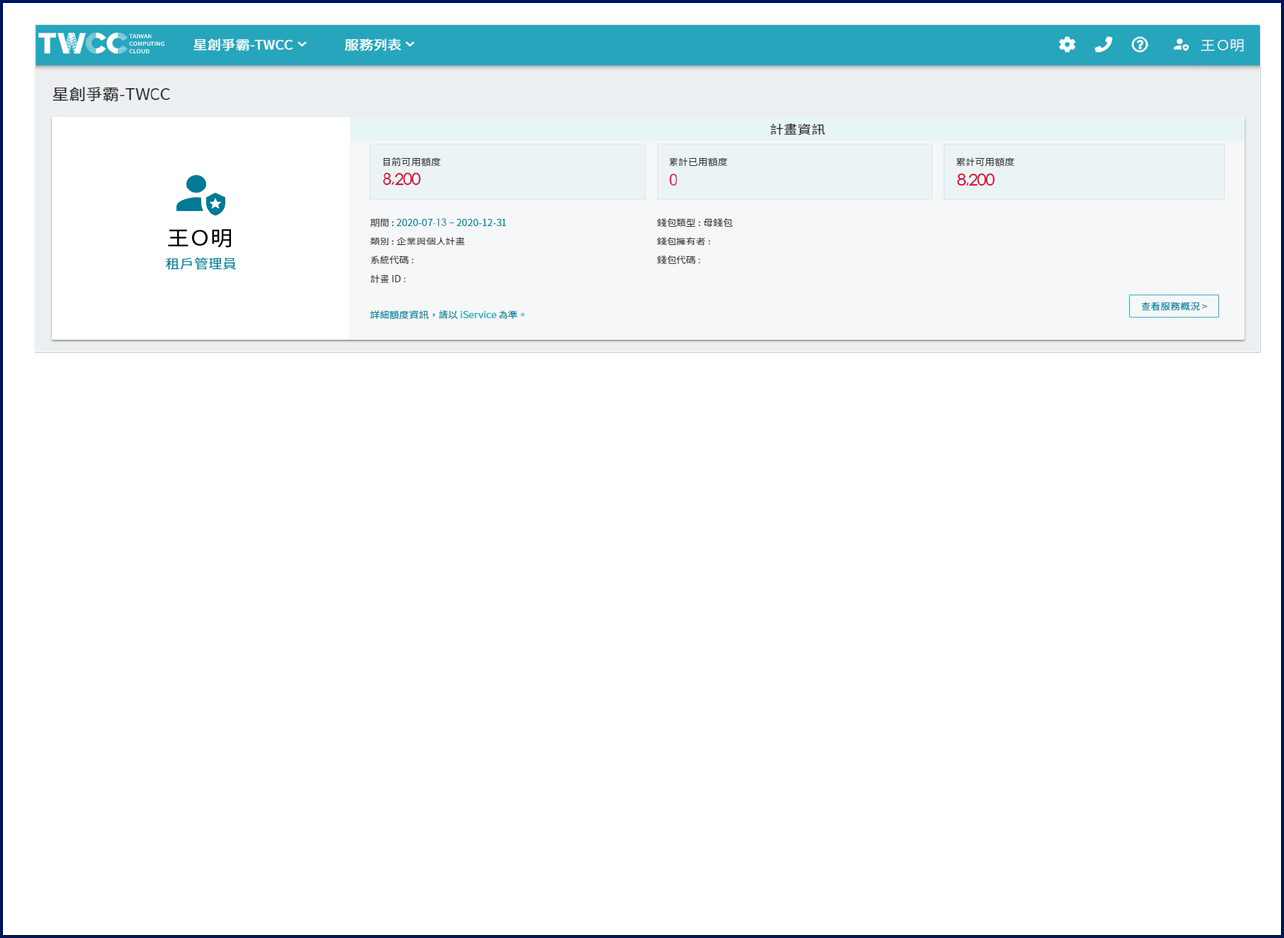Viewport: 1284px width, 938px height.
Task: Click the 錢包類型 : 母錢包 text
Action: (695, 223)
